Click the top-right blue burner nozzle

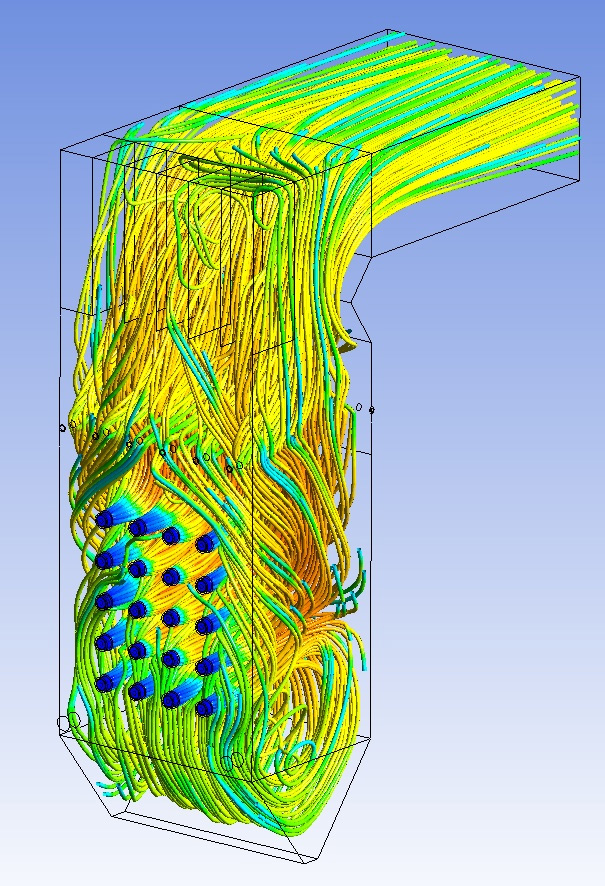206,543
